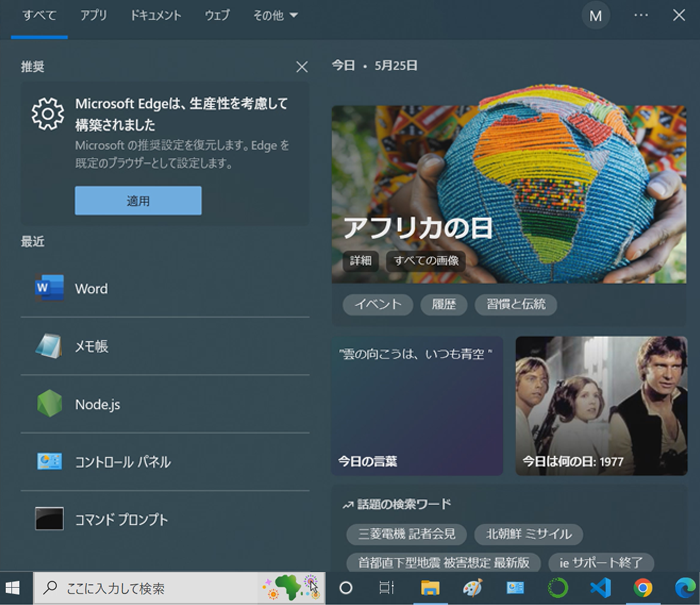Click the 詳細 button on Africa image
This screenshot has height=605, width=700.
click(361, 261)
